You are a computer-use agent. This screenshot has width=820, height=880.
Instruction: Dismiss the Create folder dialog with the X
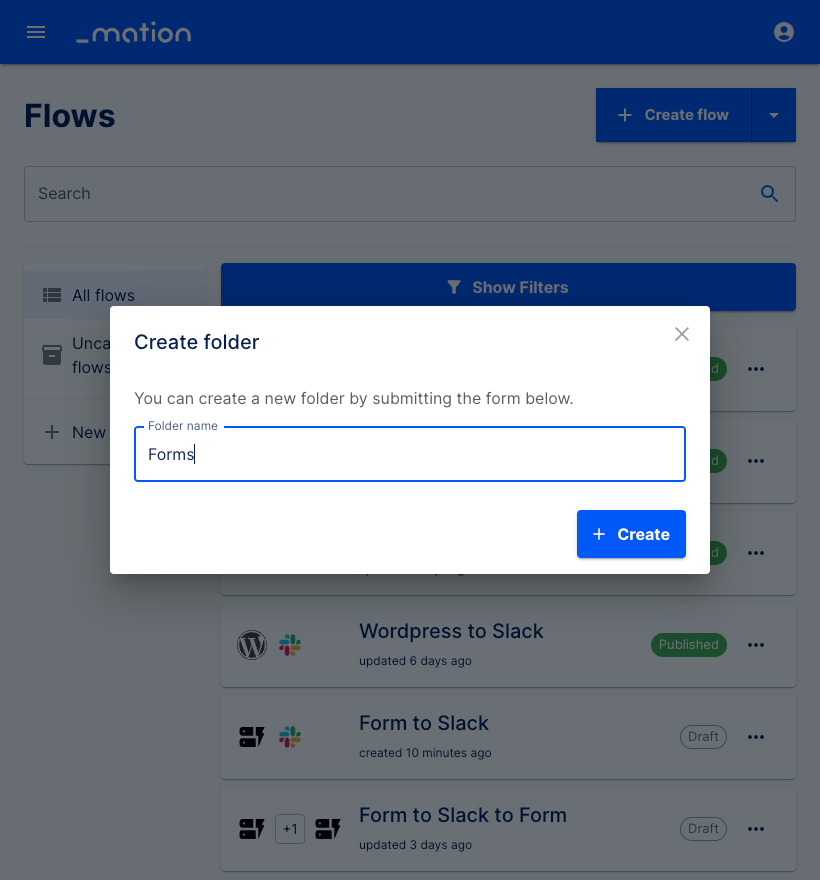click(682, 334)
